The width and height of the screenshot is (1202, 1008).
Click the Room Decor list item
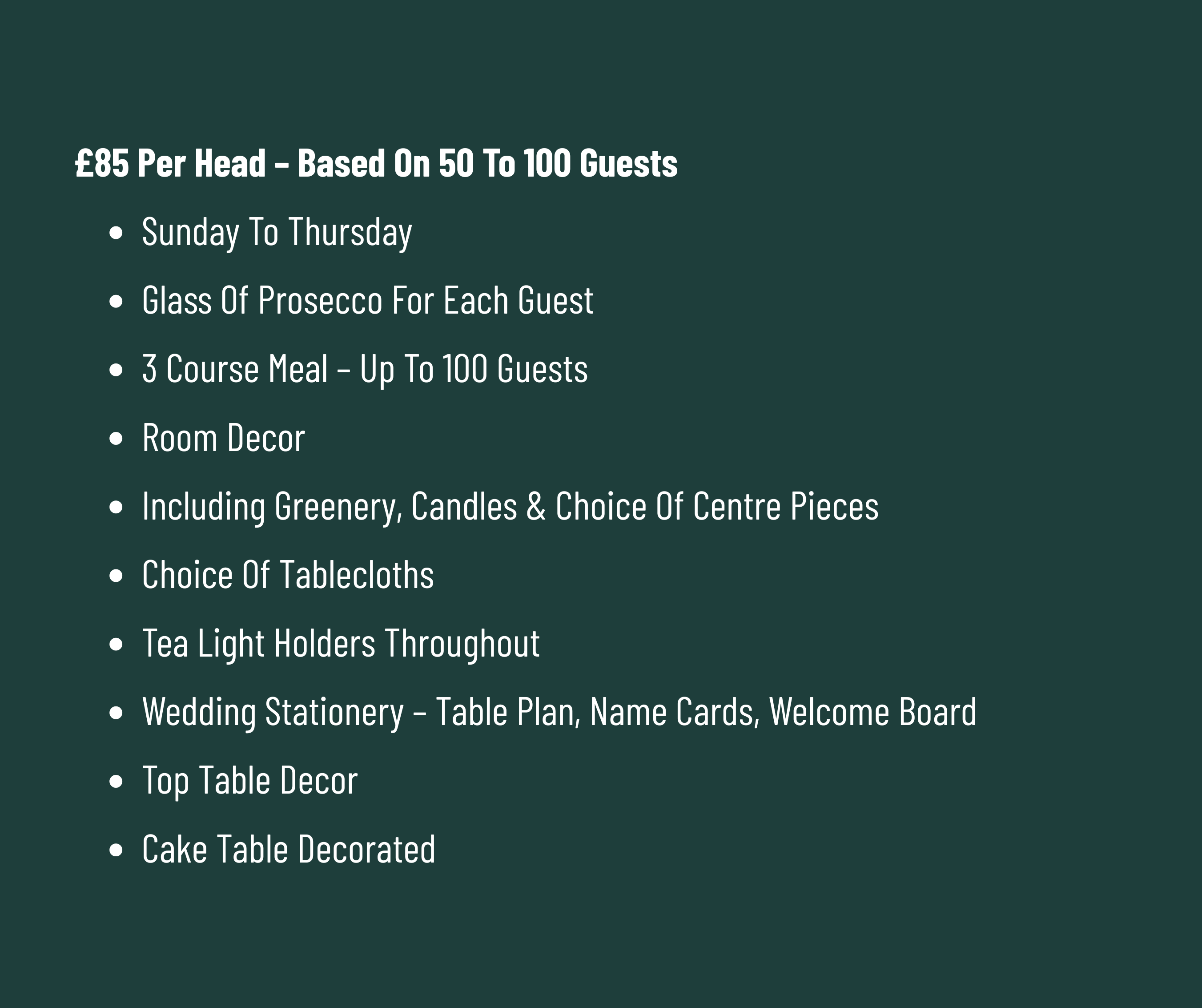[x=223, y=438]
